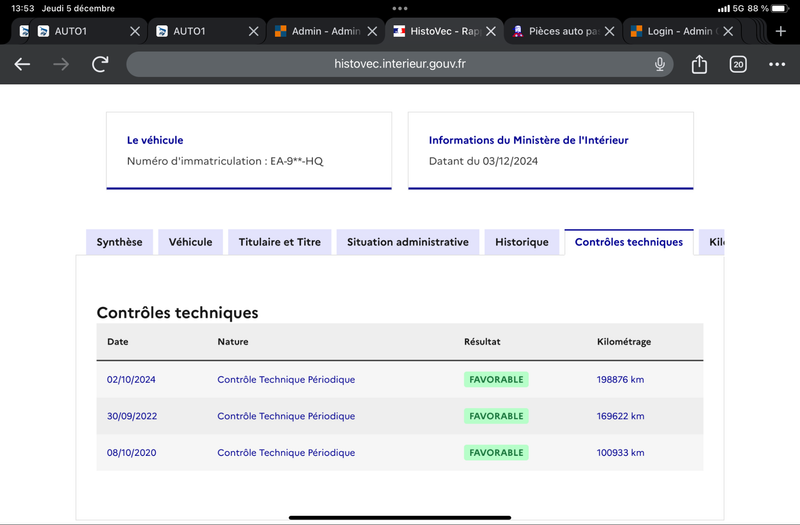Click Contrôle Technique Périodique in 02/10/2024 row
The width and height of the screenshot is (800, 525).
[x=286, y=380]
